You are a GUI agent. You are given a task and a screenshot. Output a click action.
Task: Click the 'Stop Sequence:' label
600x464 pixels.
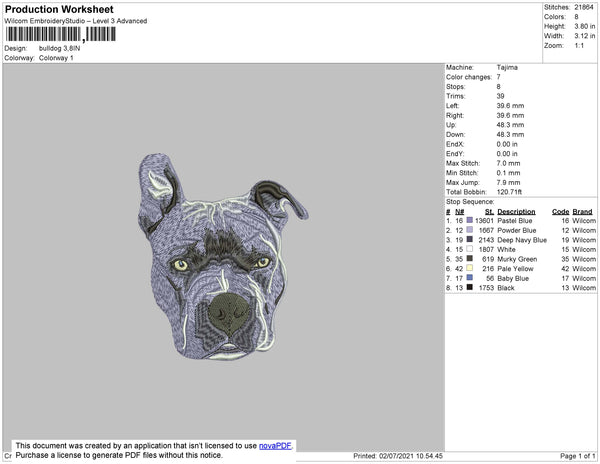(x=470, y=202)
